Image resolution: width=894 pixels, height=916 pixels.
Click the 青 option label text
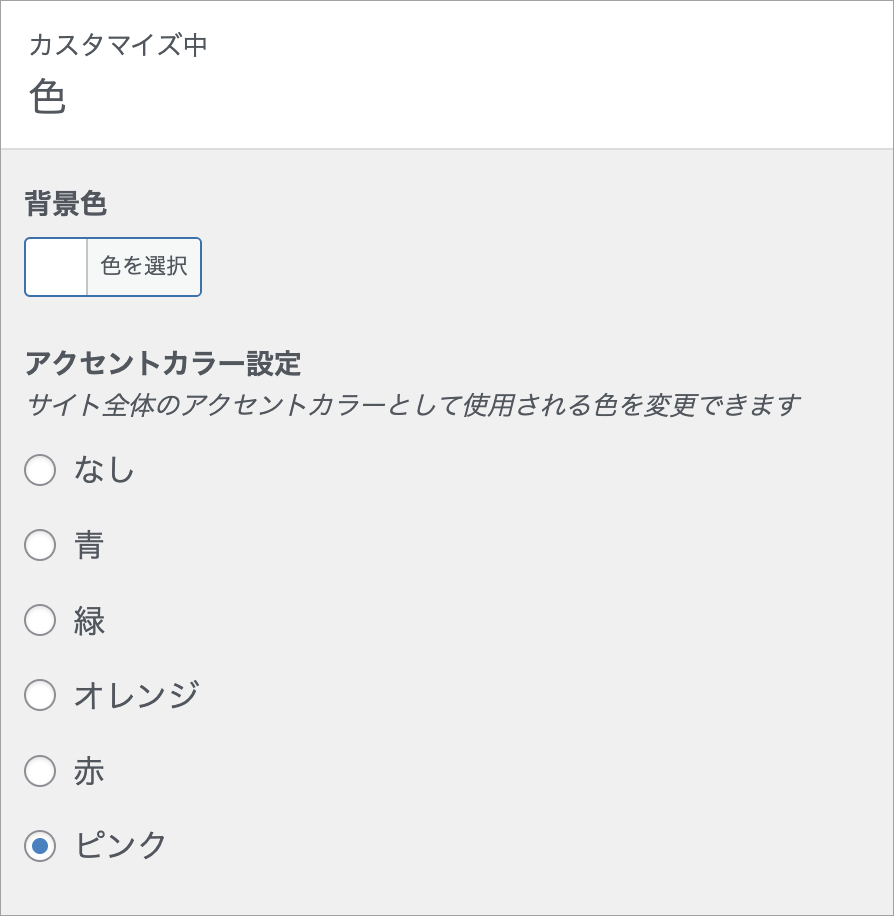click(89, 545)
